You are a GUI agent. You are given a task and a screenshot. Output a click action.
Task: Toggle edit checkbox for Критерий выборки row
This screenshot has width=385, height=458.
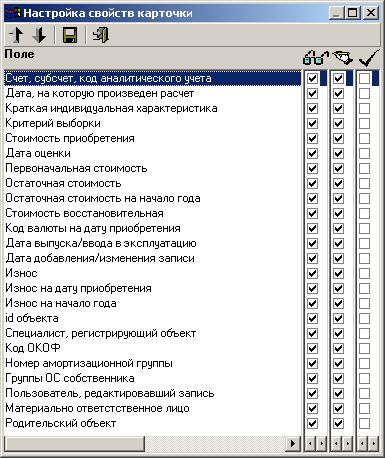click(x=338, y=124)
